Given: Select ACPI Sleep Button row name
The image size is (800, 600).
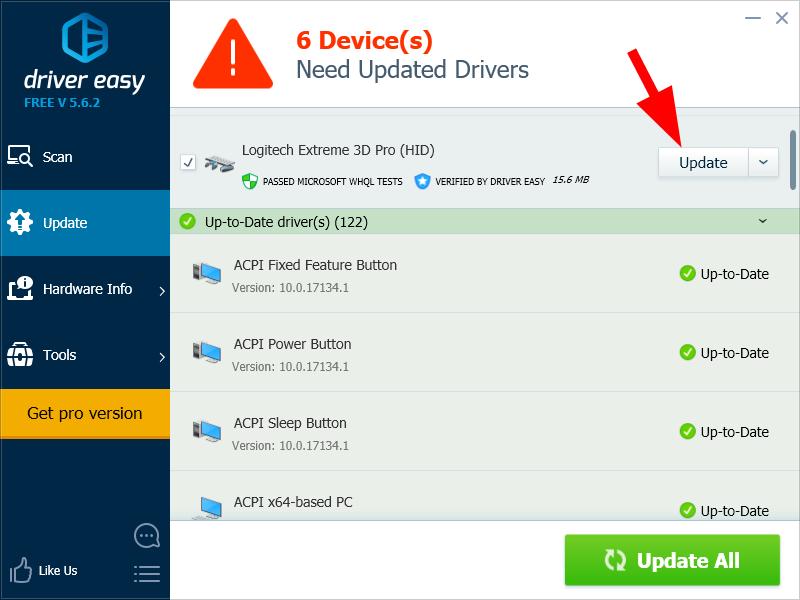Looking at the screenshot, I should [290, 423].
